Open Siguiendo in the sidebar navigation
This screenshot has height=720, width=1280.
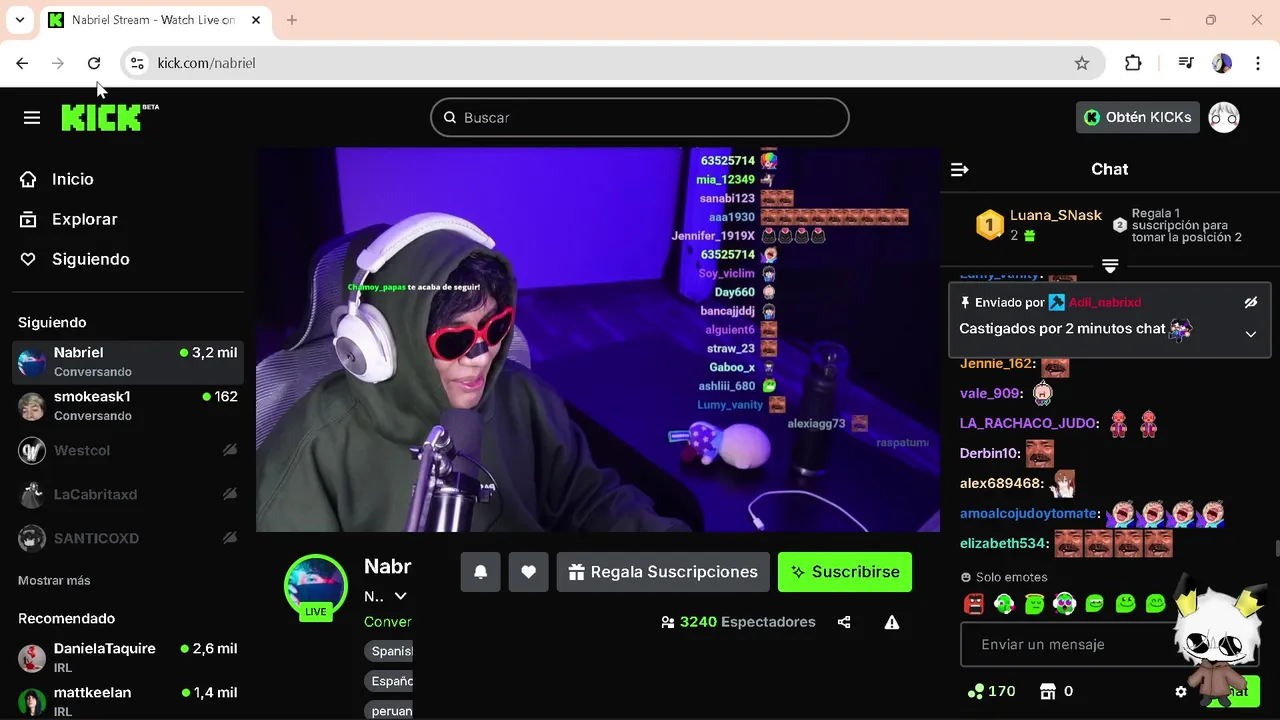[x=90, y=259]
